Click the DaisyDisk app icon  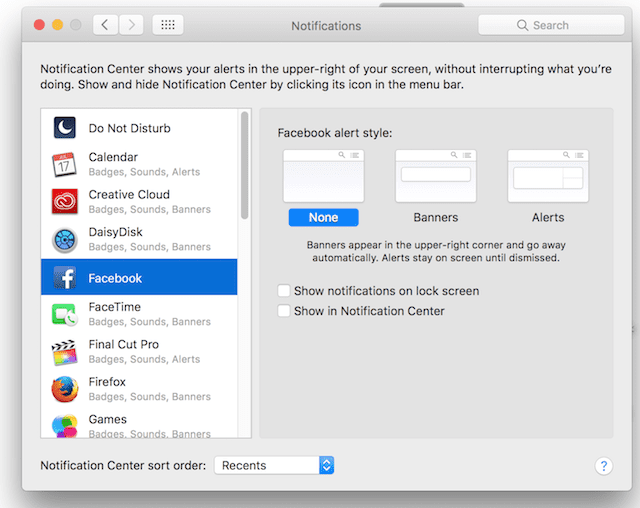(x=64, y=240)
